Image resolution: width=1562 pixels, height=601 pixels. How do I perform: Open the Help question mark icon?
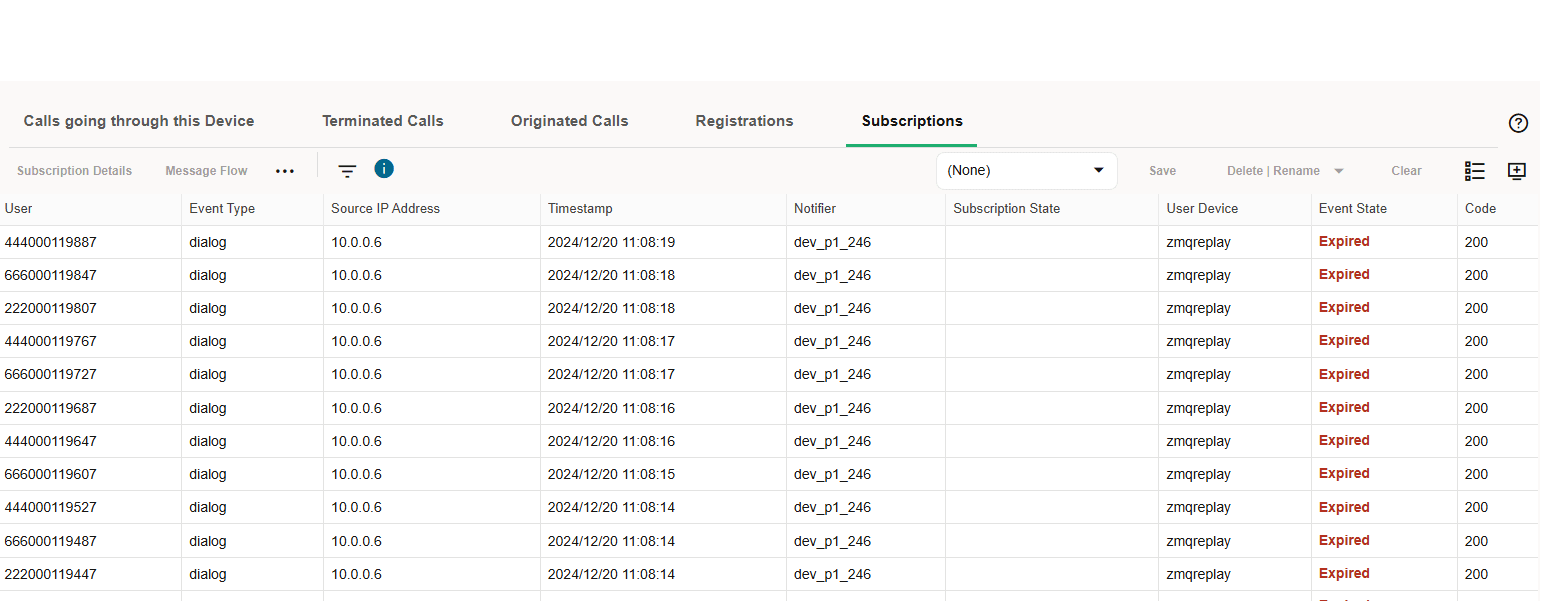(x=1518, y=123)
